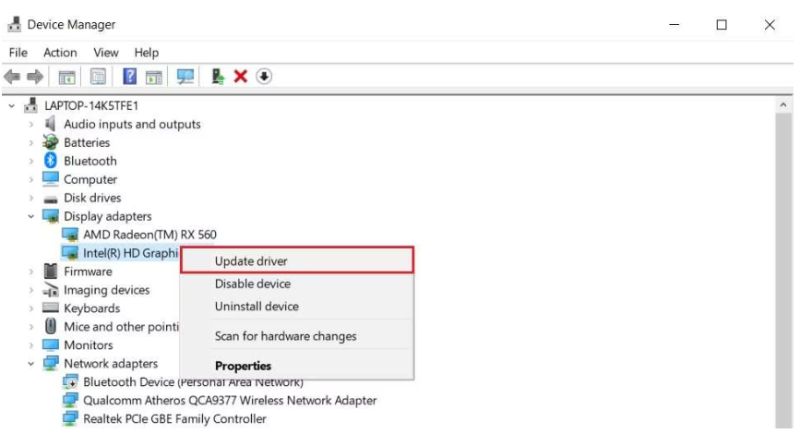Click the Display adapters category icon

51,216
